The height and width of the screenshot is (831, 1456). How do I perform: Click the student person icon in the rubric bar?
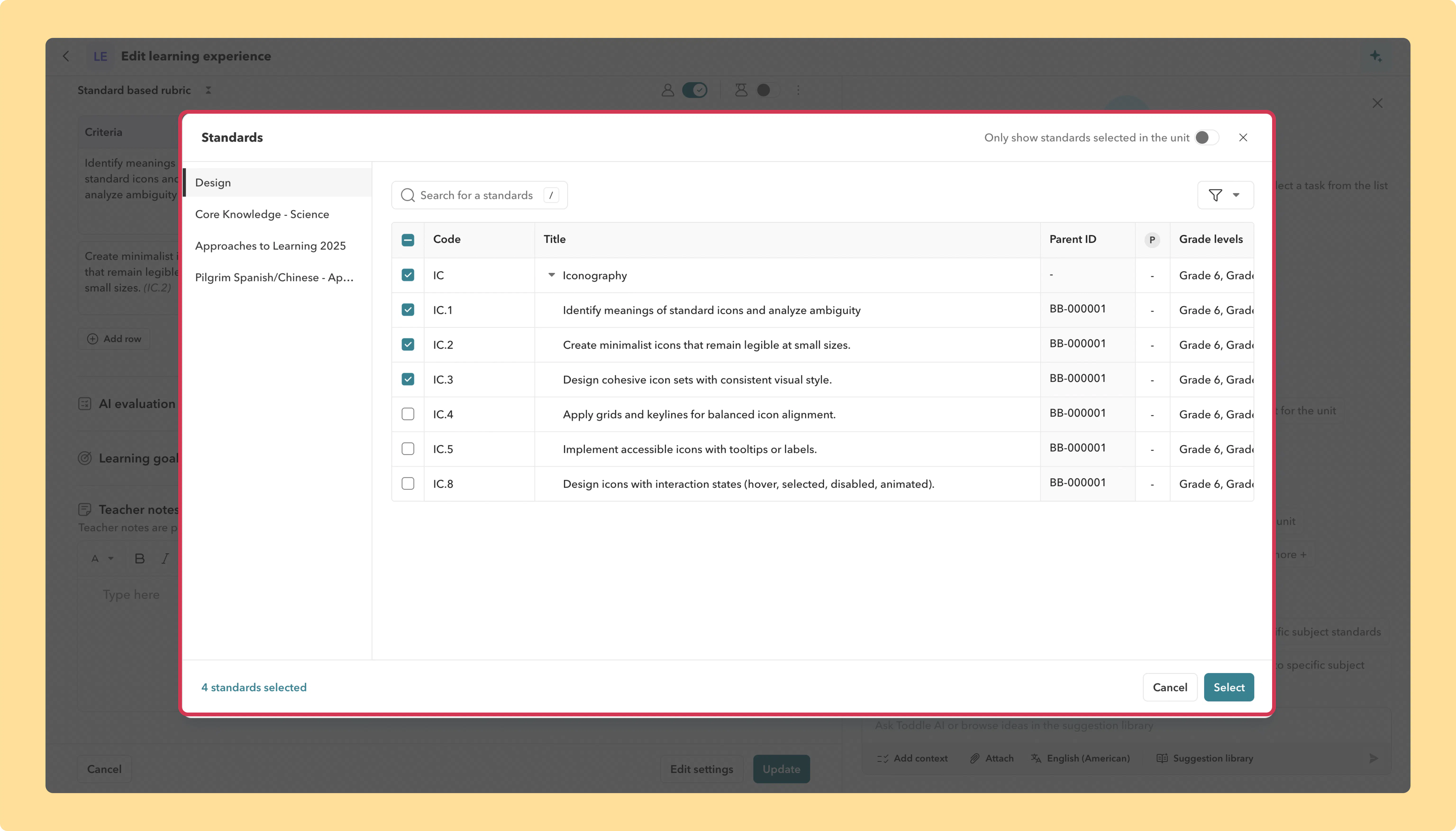668,90
